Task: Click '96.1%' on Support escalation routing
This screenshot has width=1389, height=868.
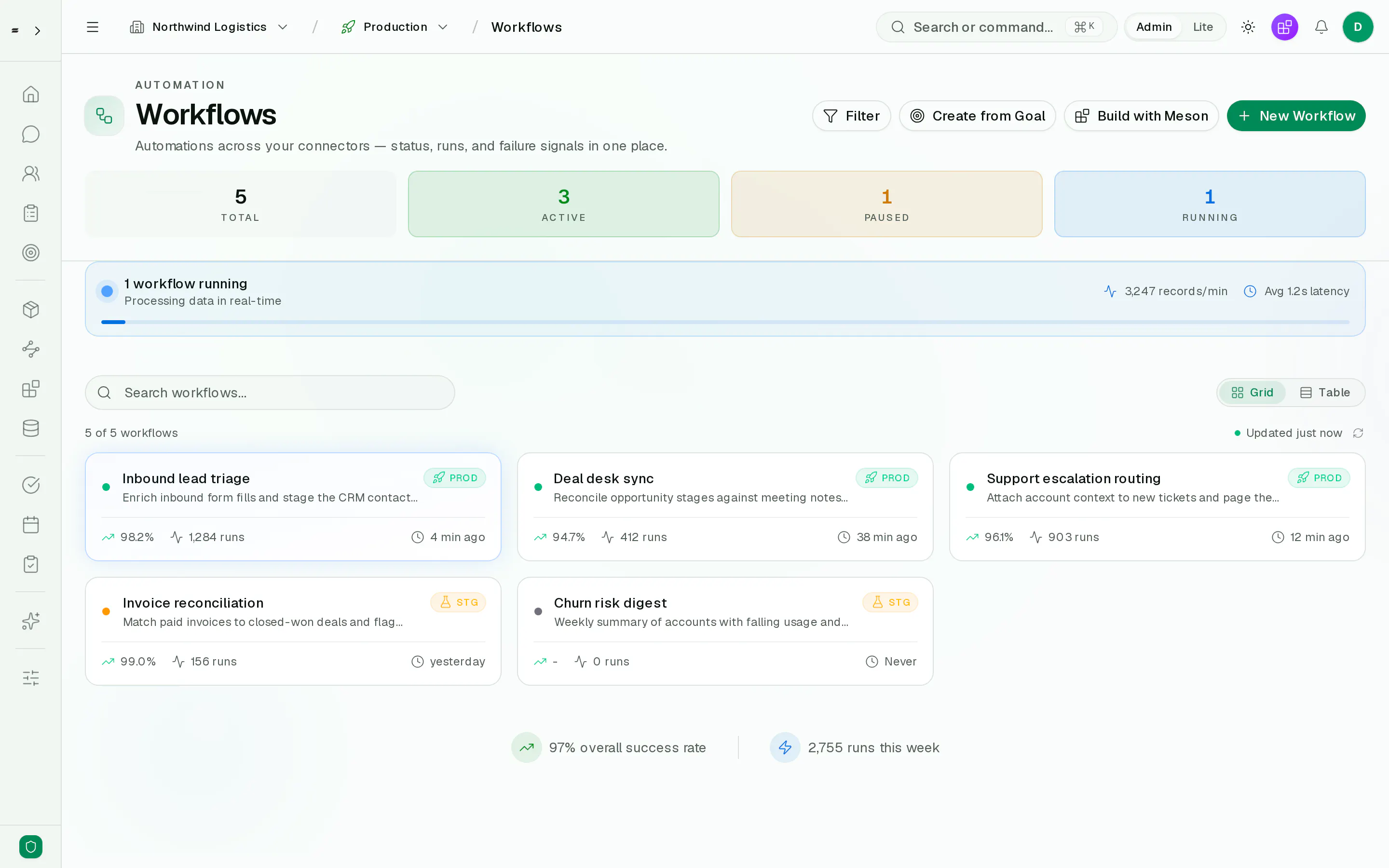Action: coord(999,537)
